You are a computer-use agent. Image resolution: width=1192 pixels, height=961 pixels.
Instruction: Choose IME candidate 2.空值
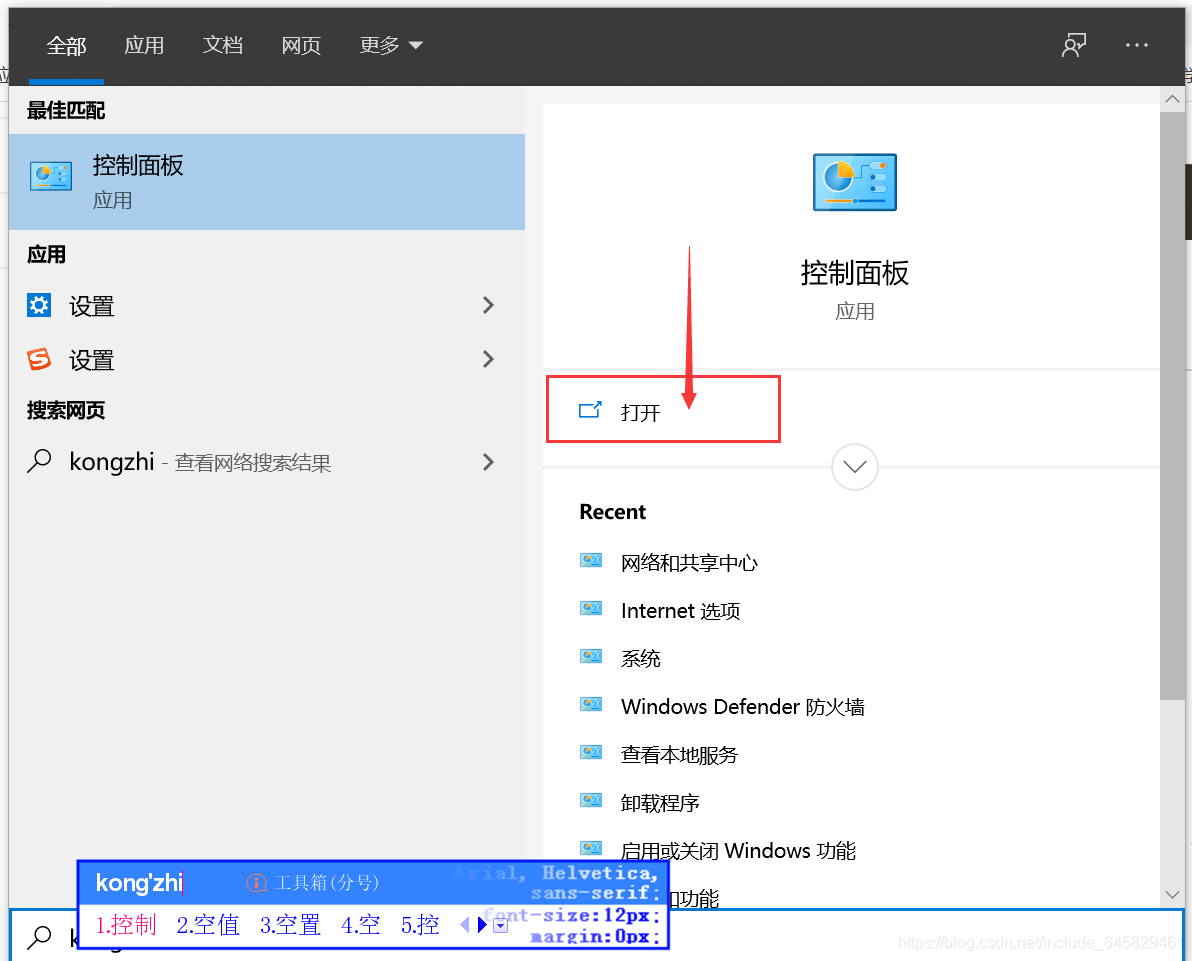point(208,925)
